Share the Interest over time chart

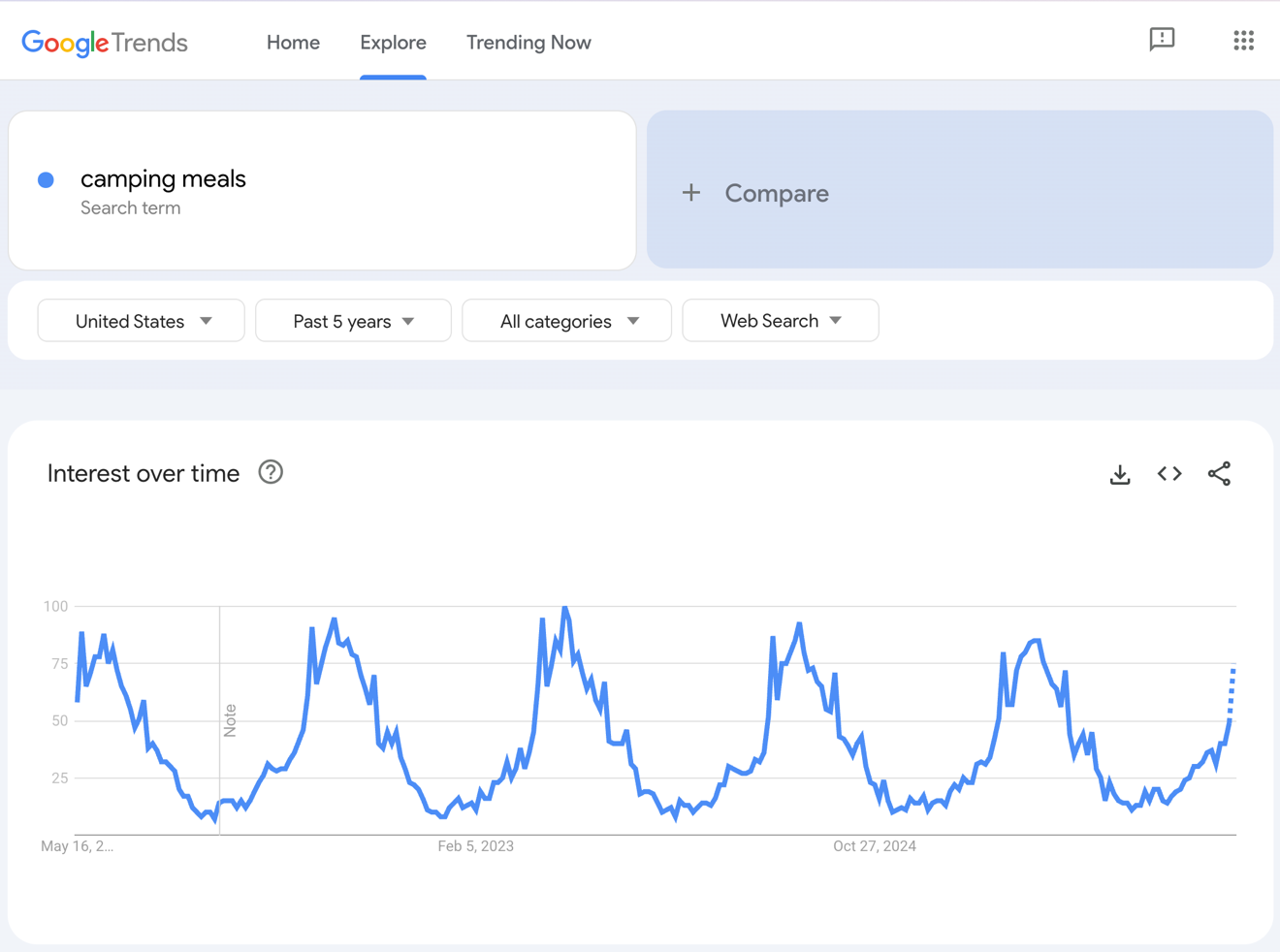point(1219,474)
